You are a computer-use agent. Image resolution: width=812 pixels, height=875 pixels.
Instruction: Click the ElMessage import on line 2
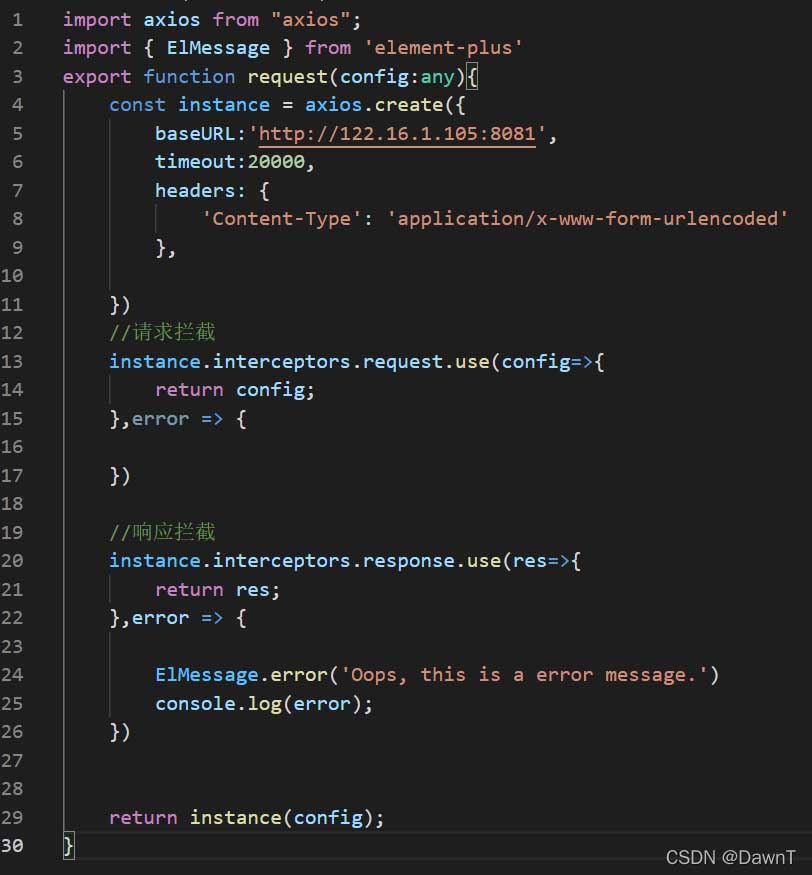pos(218,47)
